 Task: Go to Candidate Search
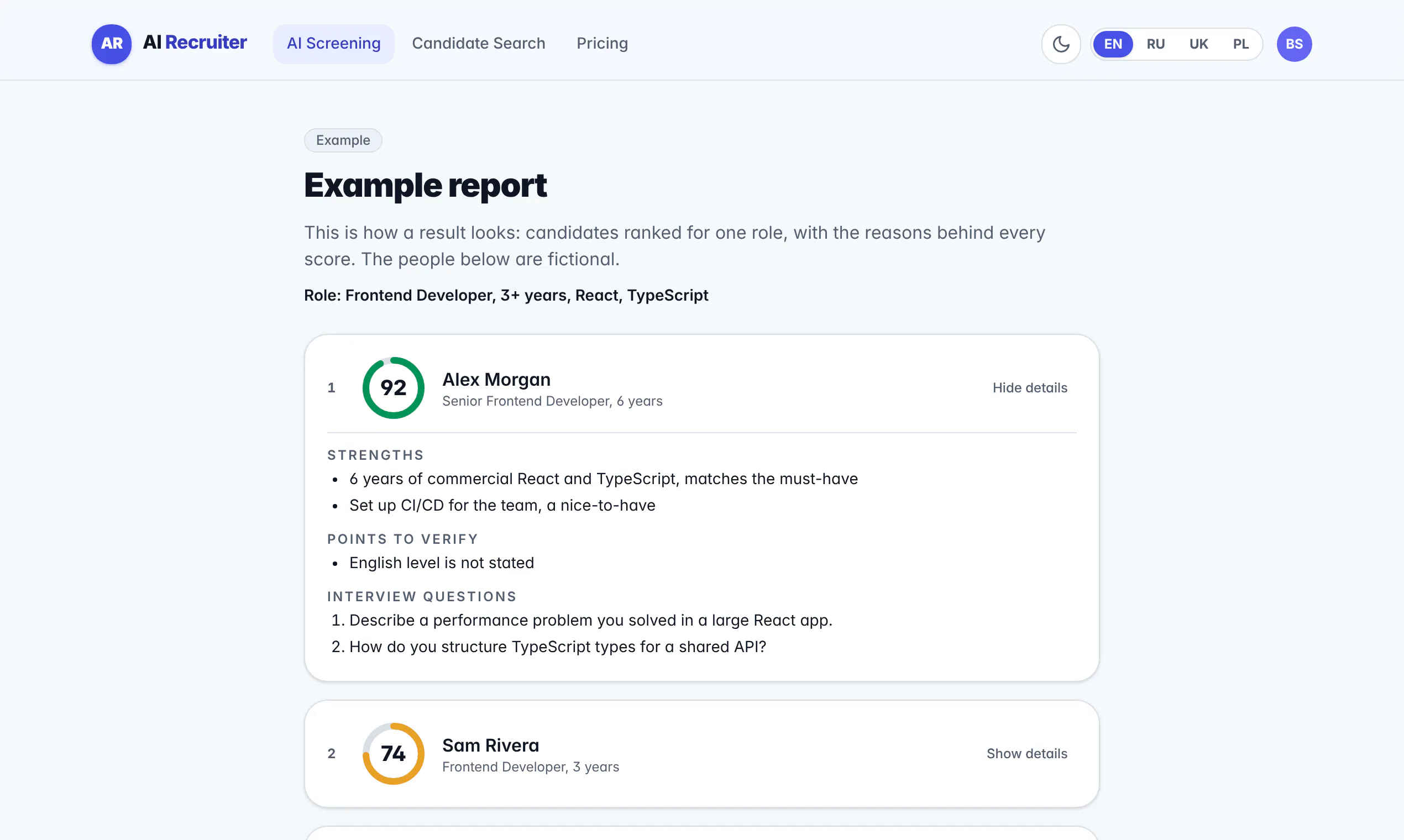pos(478,44)
